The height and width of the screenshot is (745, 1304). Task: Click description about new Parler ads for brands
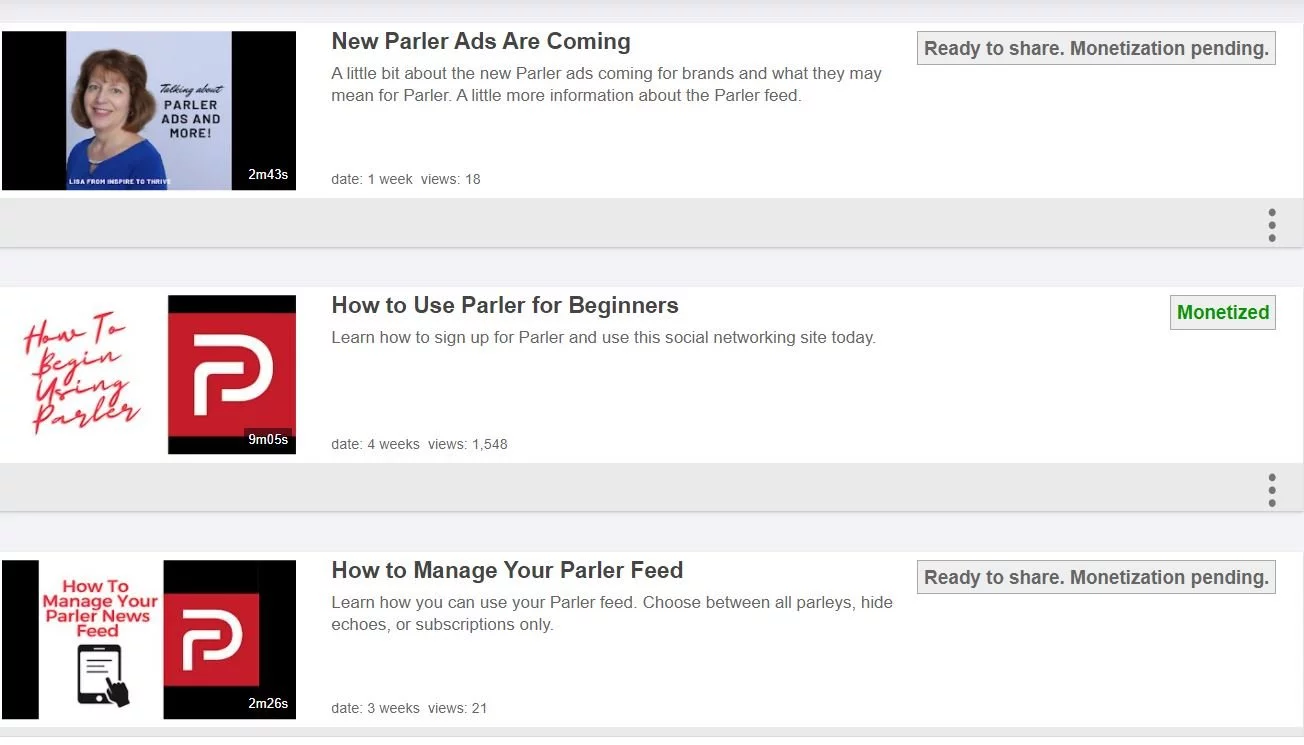point(607,85)
